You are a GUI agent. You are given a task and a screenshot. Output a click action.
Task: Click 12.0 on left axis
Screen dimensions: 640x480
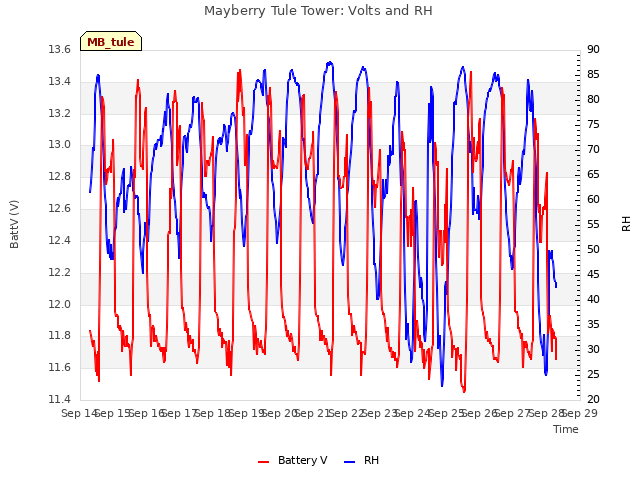coord(60,304)
